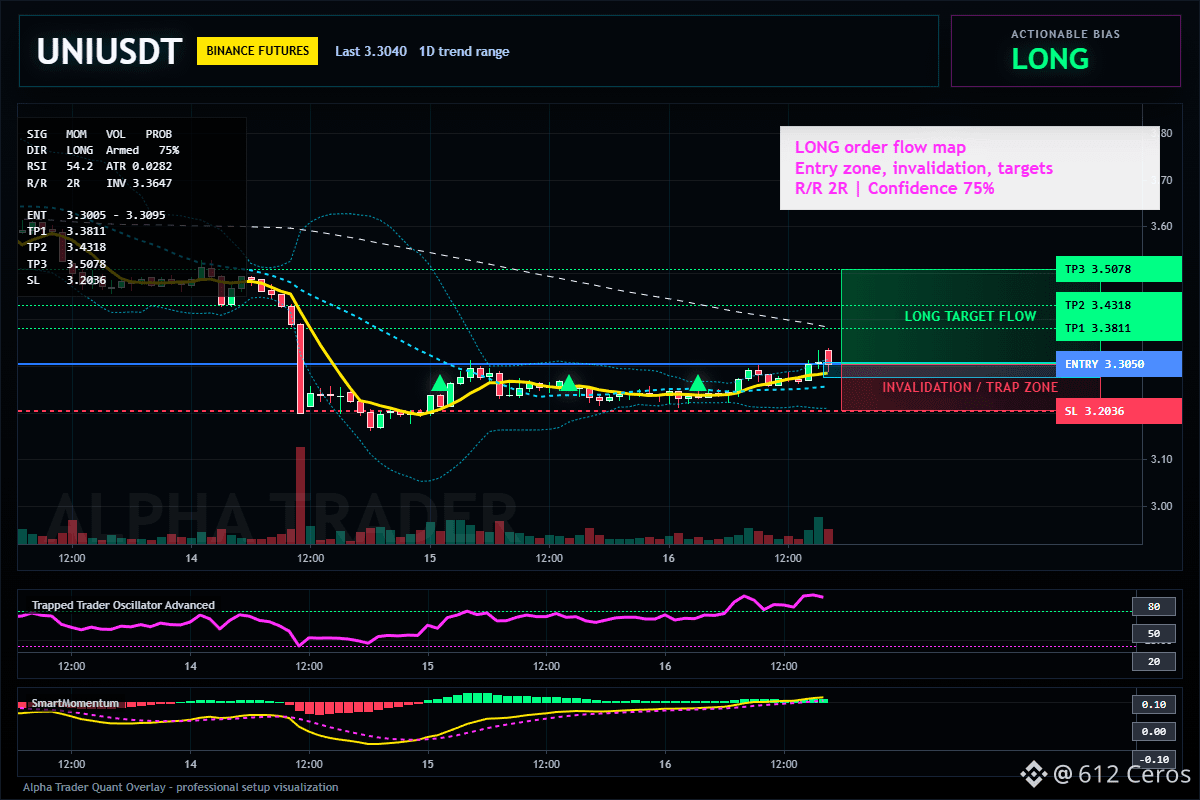This screenshot has width=1200, height=800.
Task: Click the SmartMomentum indicator title
Action: click(x=75, y=703)
